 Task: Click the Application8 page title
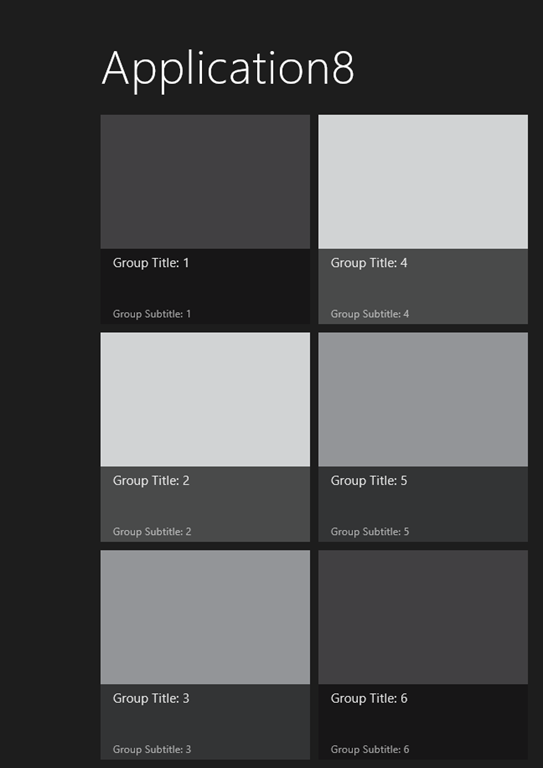click(228, 70)
